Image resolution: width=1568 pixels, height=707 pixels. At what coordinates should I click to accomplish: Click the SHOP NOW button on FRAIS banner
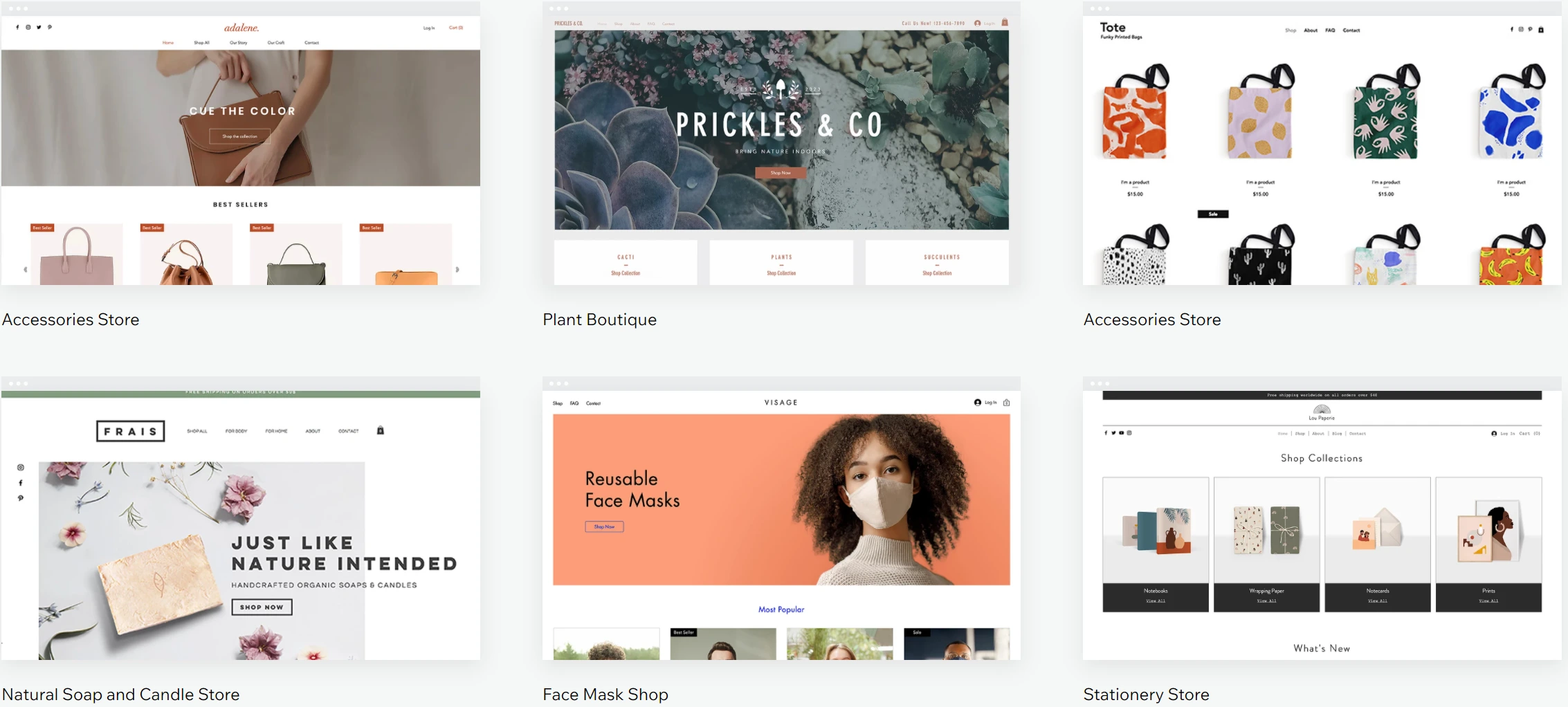pyautogui.click(x=262, y=607)
